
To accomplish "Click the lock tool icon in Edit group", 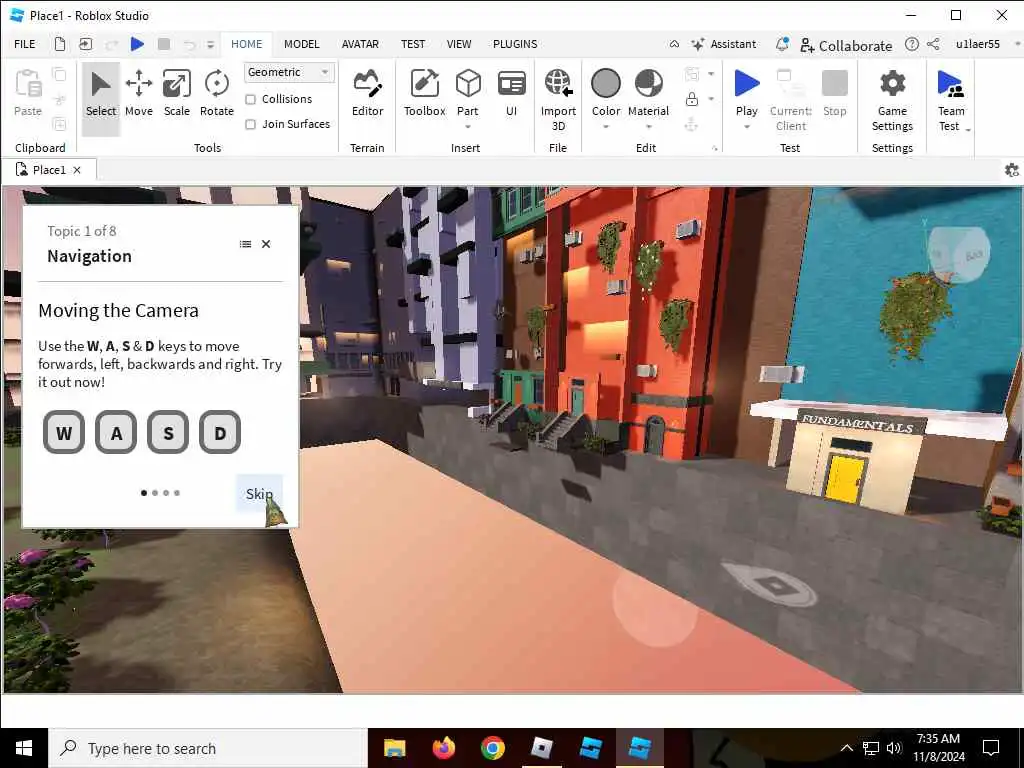I will 692,99.
